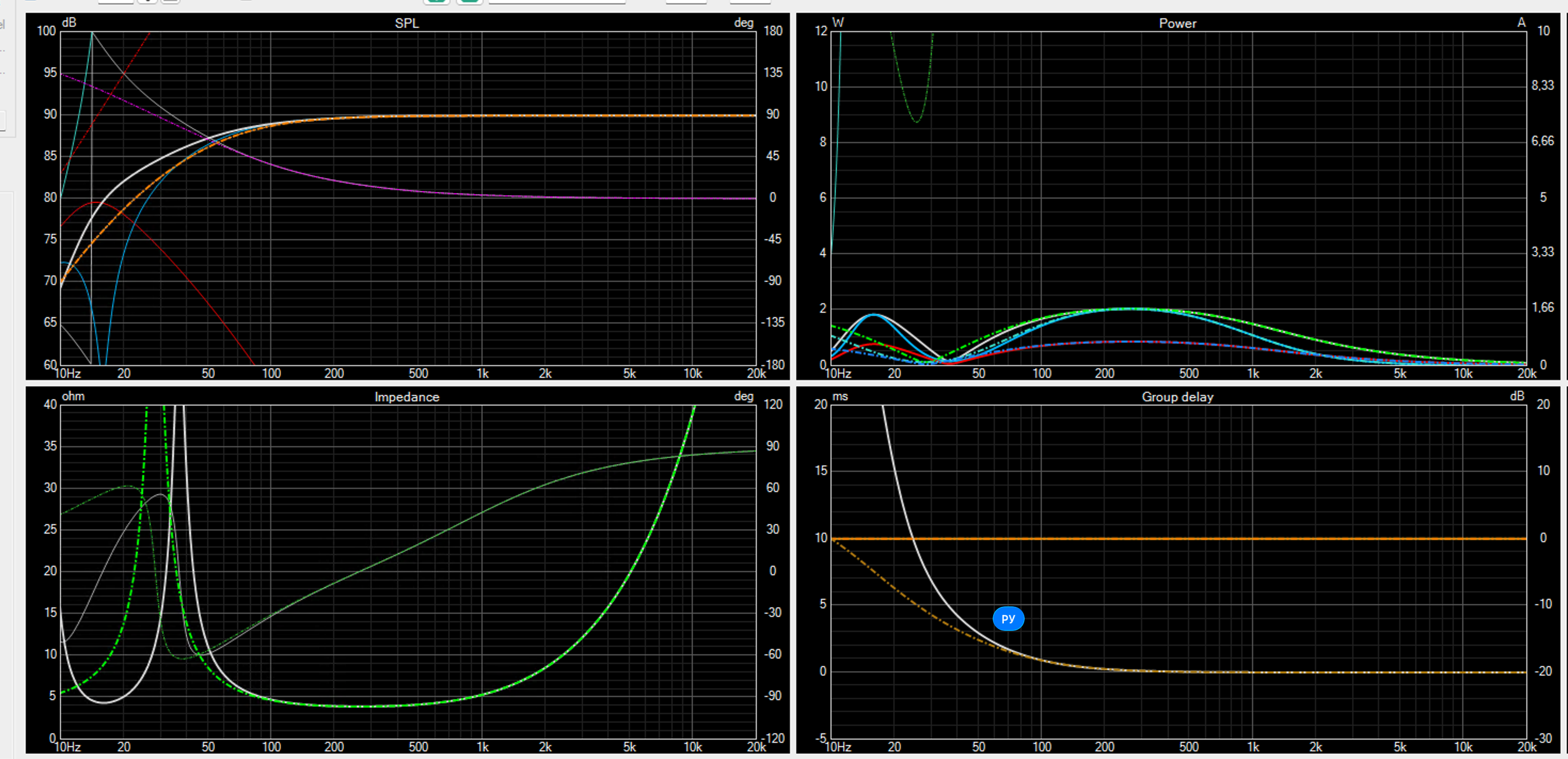Click the blue PV badge icon
1568x759 pixels.
(1008, 619)
